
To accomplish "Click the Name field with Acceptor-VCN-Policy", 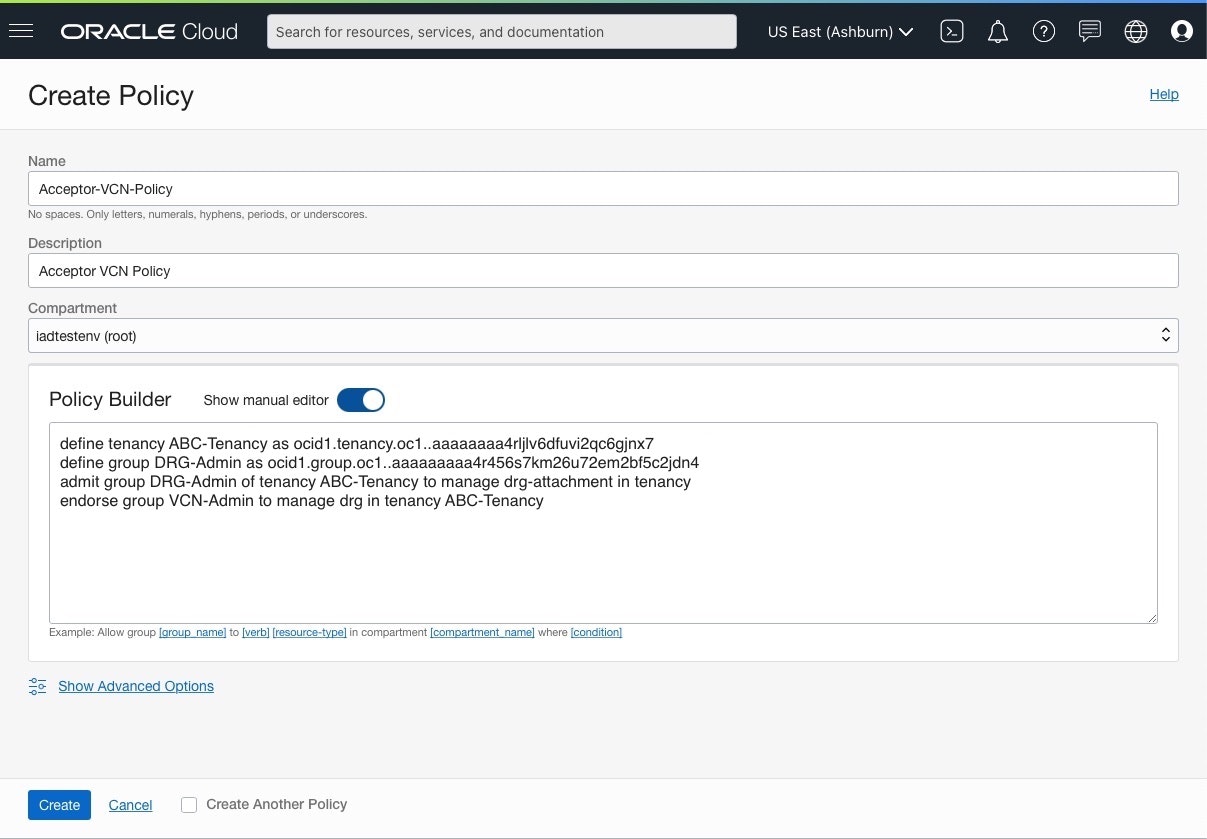I will coord(603,188).
